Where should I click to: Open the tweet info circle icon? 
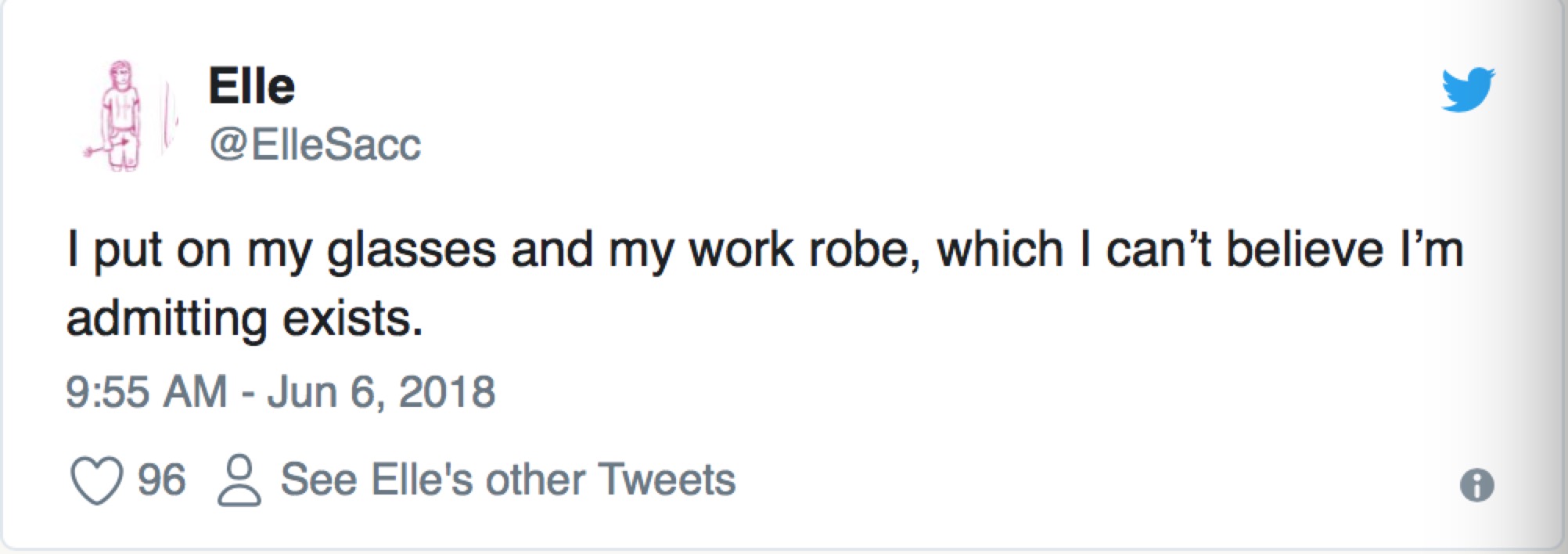point(1476,485)
